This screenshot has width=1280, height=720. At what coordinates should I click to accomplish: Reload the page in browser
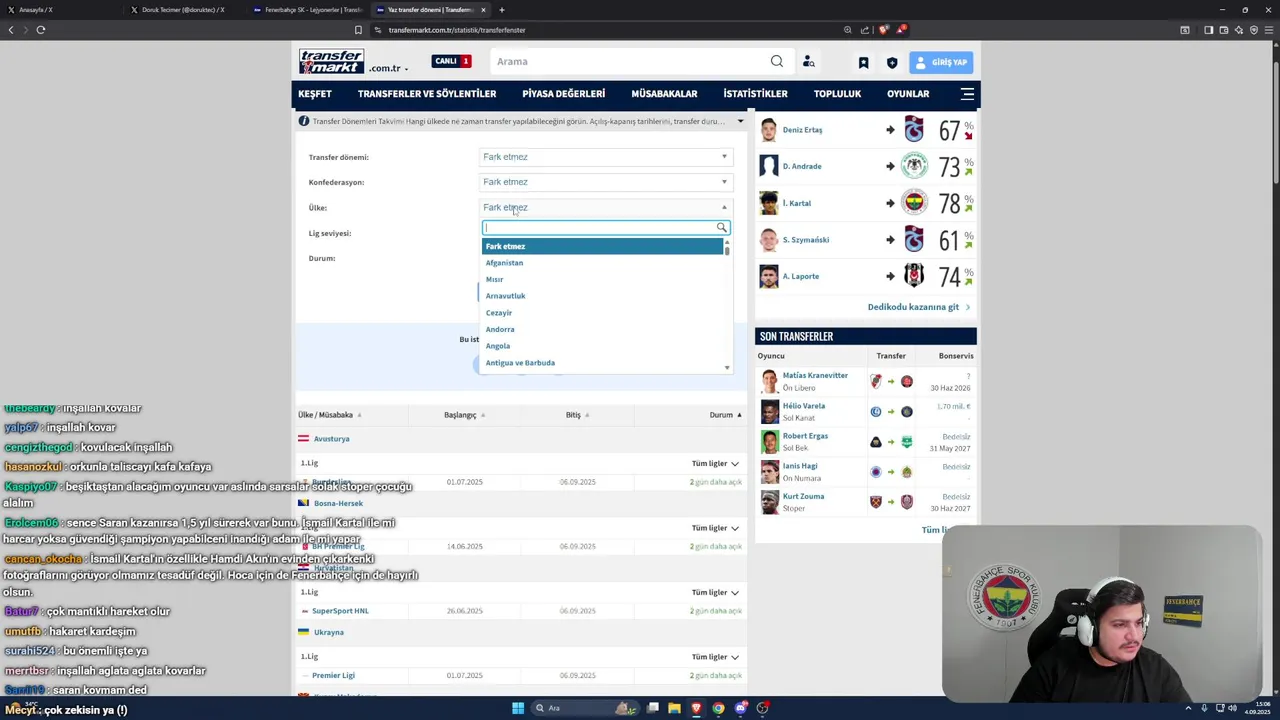tap(41, 30)
